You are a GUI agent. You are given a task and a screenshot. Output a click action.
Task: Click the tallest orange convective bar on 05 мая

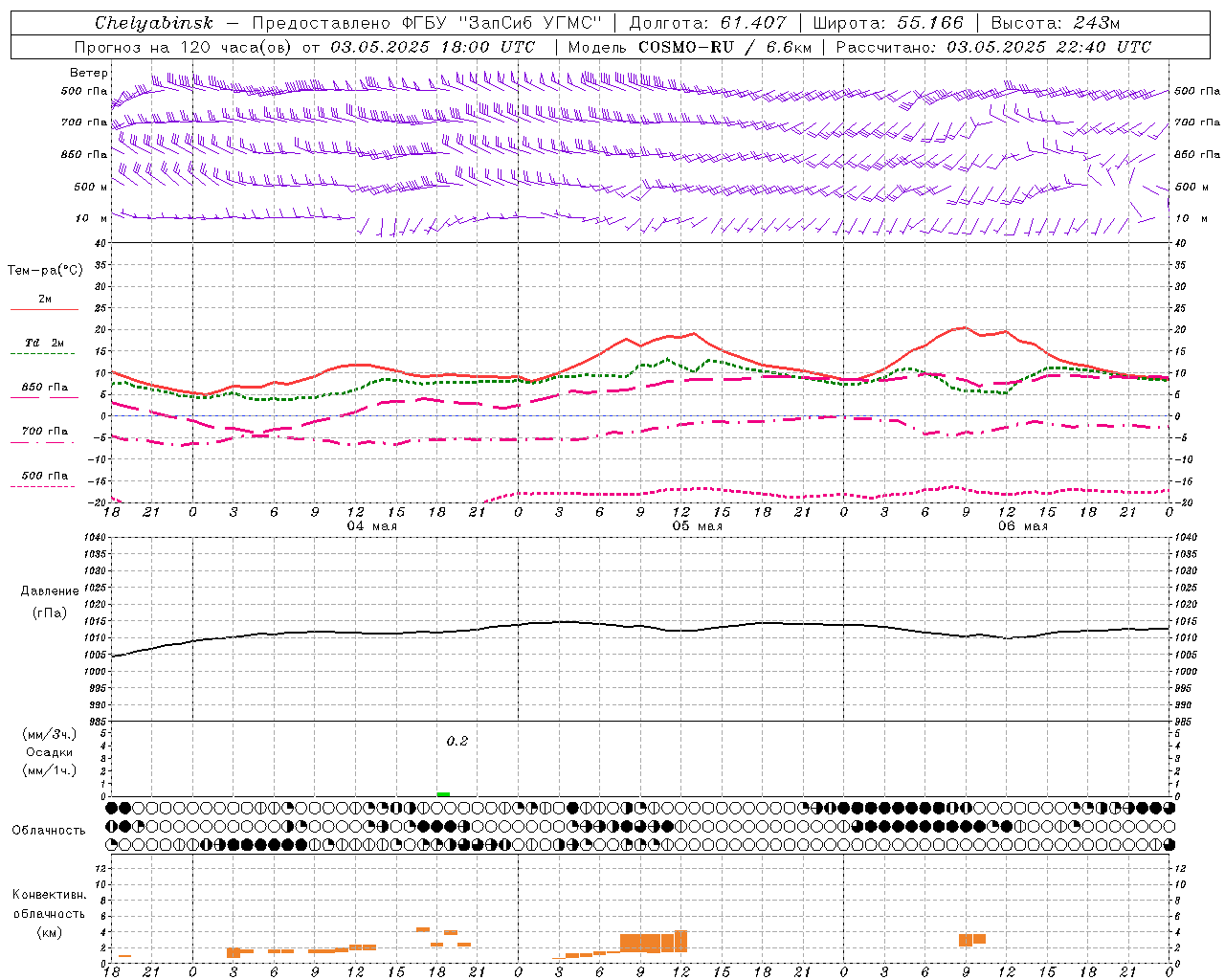tap(680, 941)
